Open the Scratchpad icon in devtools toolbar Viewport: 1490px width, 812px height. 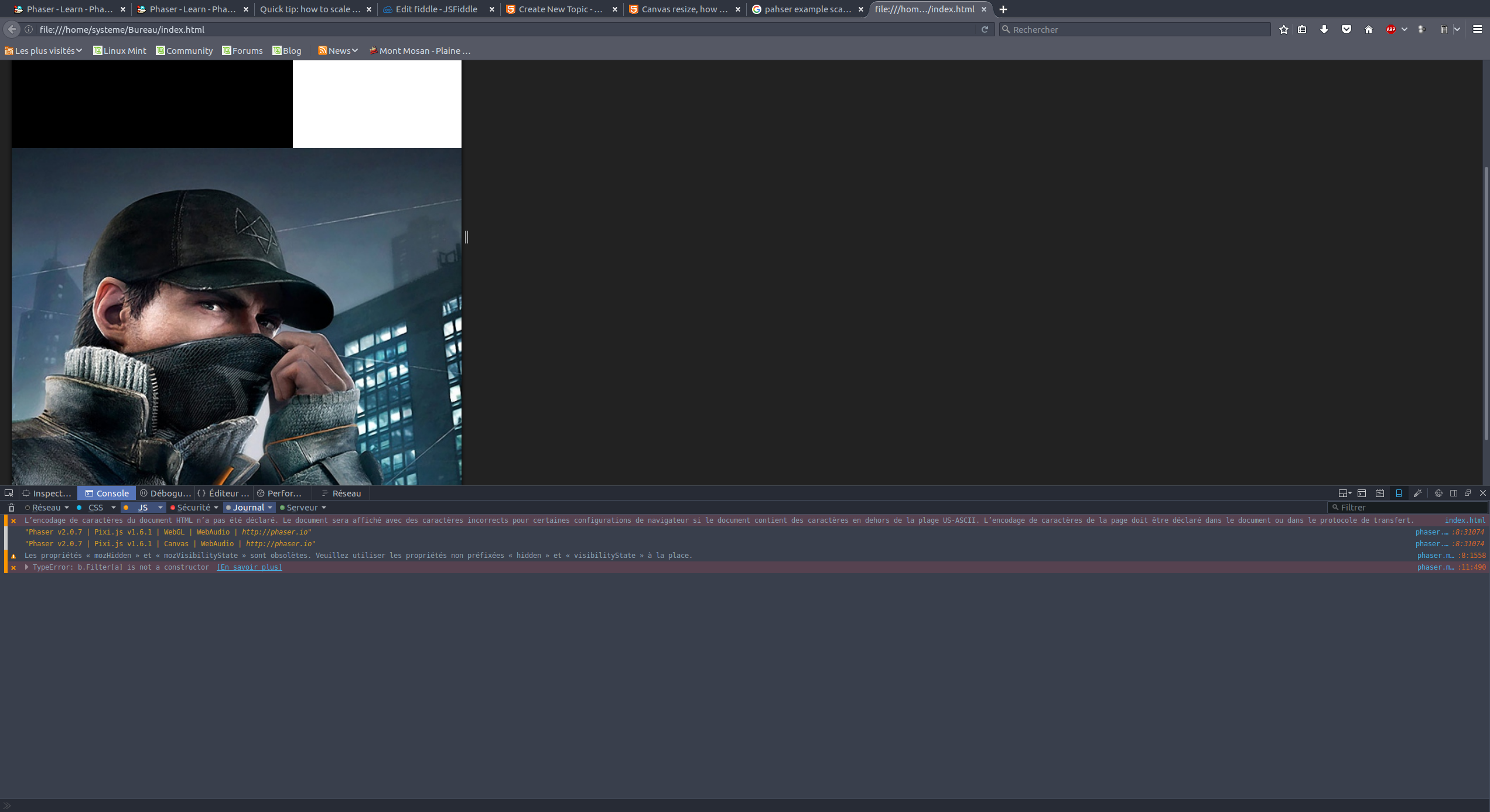pos(1380,493)
